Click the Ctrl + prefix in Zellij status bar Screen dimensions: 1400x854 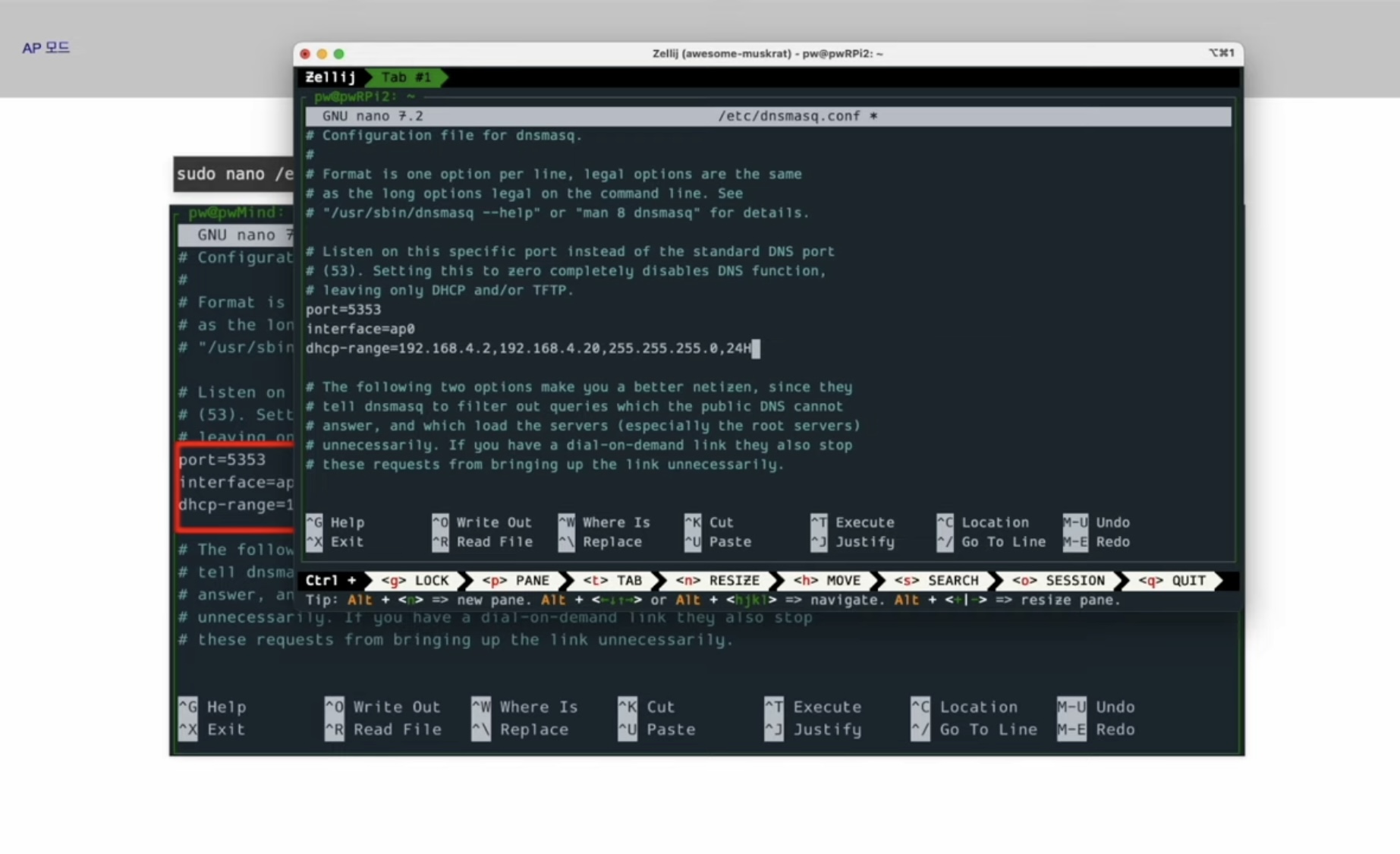coord(330,580)
